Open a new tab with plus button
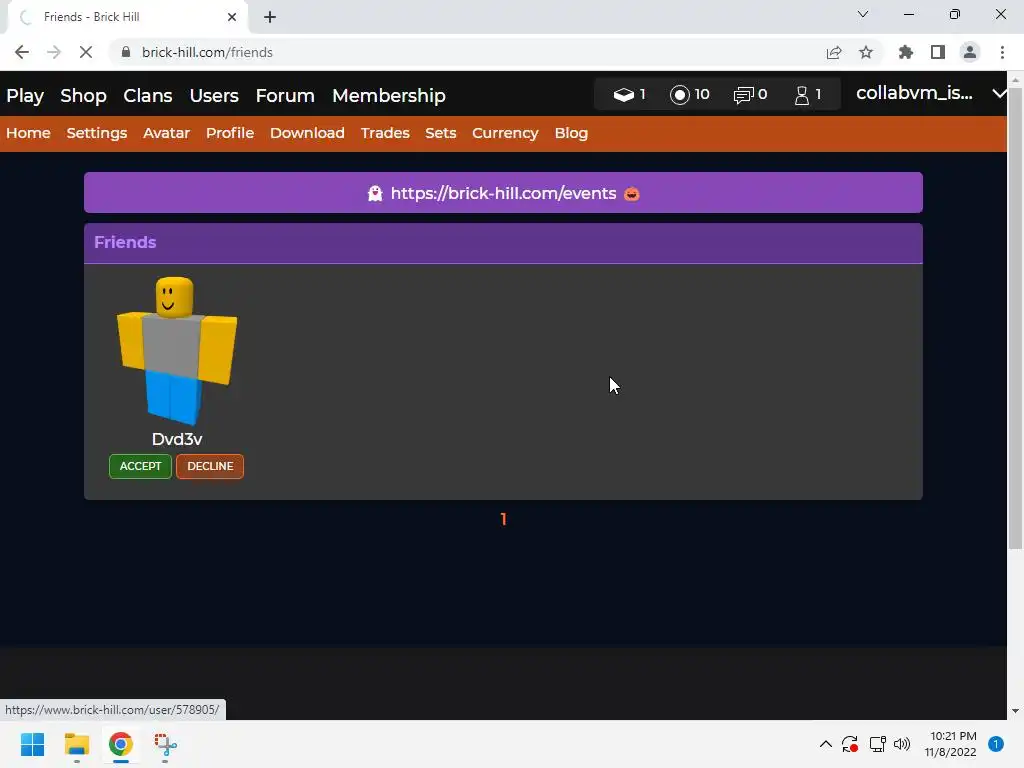Viewport: 1024px width, 768px height. [x=270, y=17]
